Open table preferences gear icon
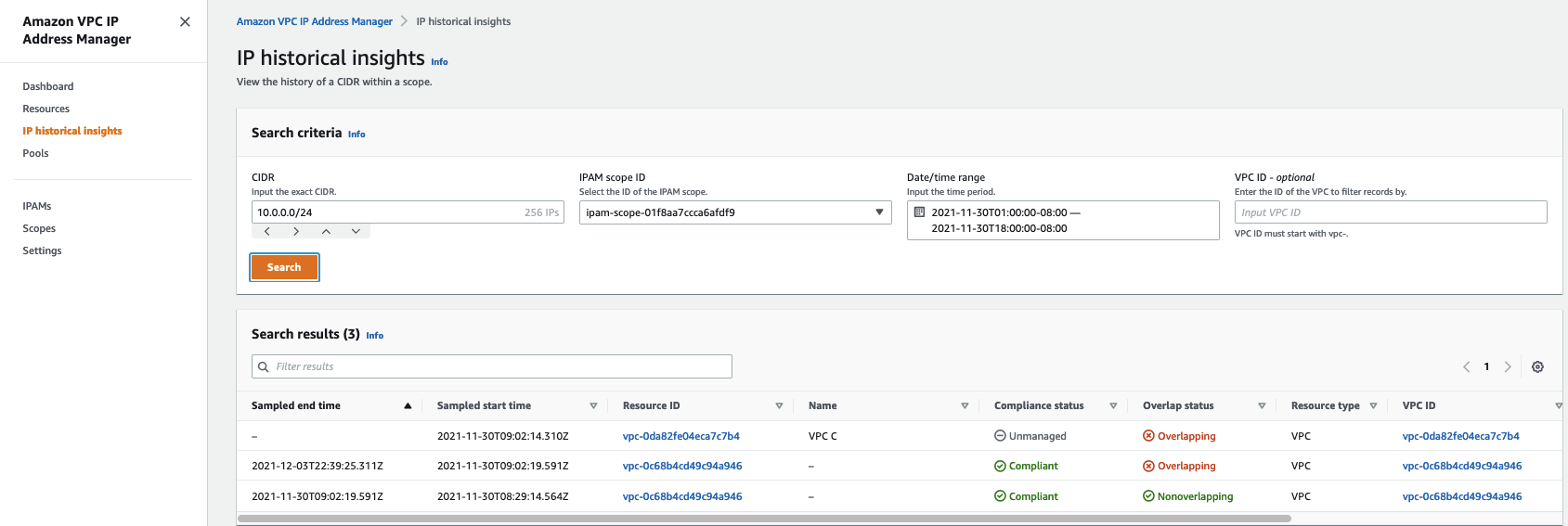Image resolution: width=1568 pixels, height=526 pixels. (x=1537, y=367)
